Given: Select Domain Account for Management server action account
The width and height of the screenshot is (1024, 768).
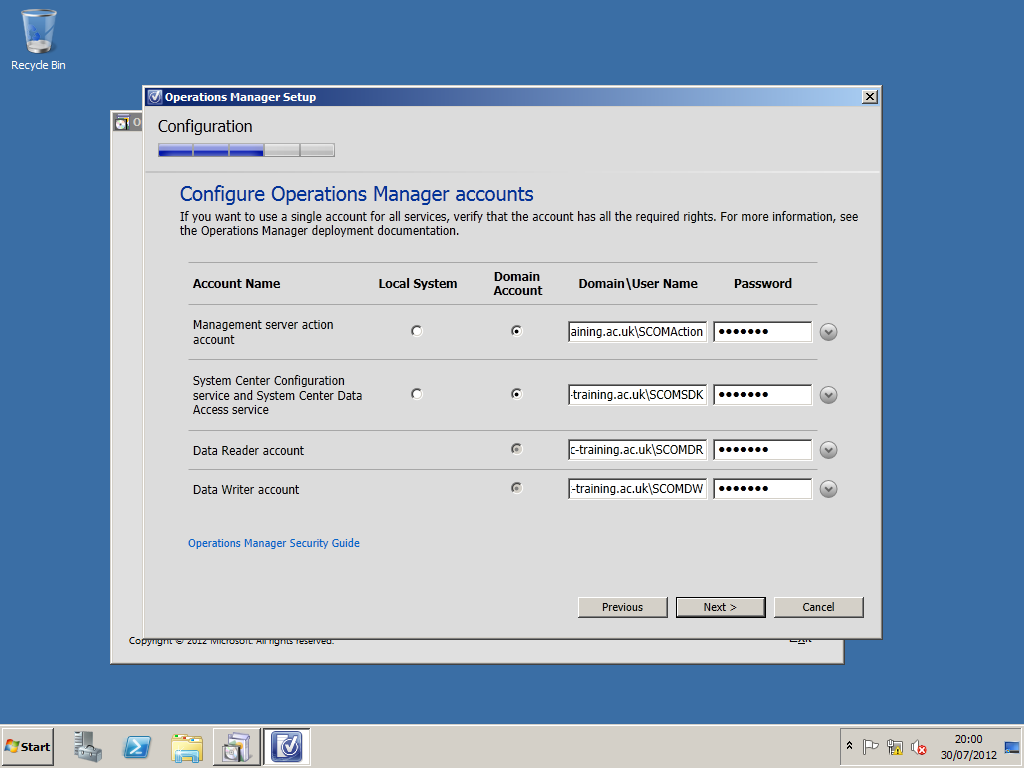Looking at the screenshot, I should pos(517,331).
